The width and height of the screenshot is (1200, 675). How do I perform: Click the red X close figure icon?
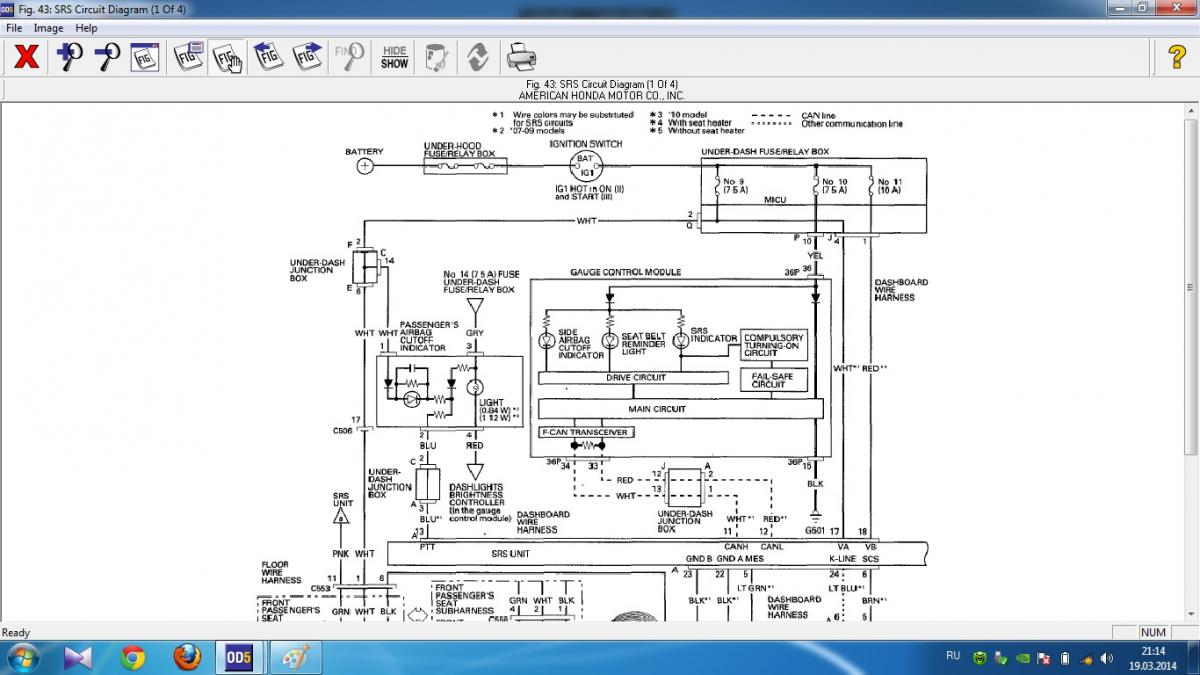tap(27, 57)
